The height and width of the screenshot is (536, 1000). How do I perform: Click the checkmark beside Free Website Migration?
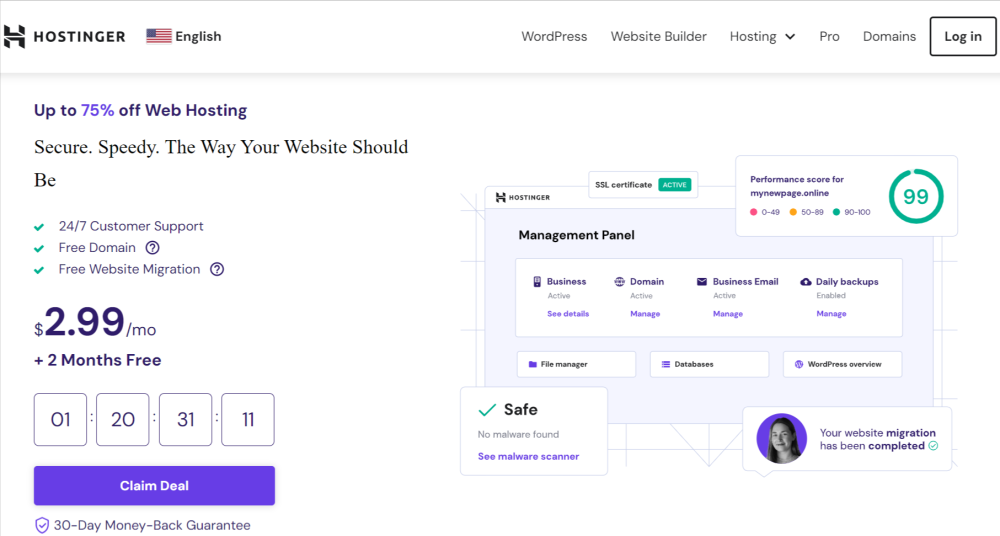pyautogui.click(x=39, y=271)
